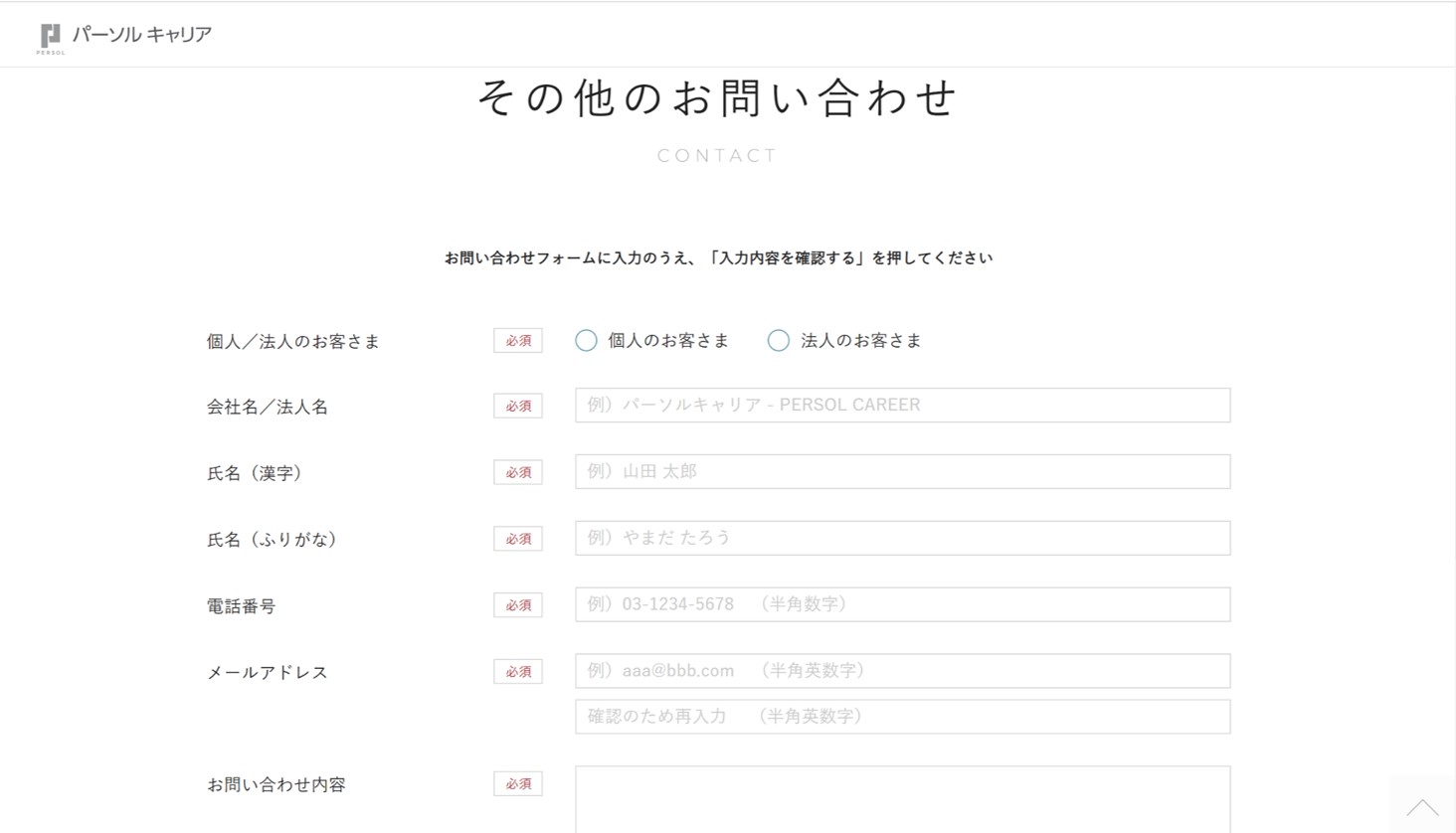Focus the 氏名（ふりがな） input field
The width and height of the screenshot is (1456, 833).
point(902,538)
